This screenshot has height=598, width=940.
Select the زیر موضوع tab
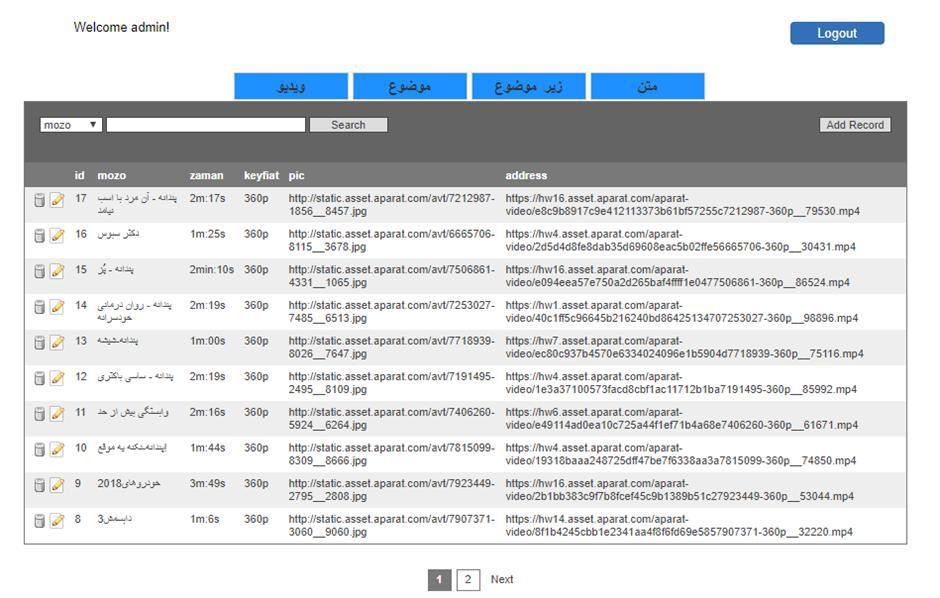528,87
